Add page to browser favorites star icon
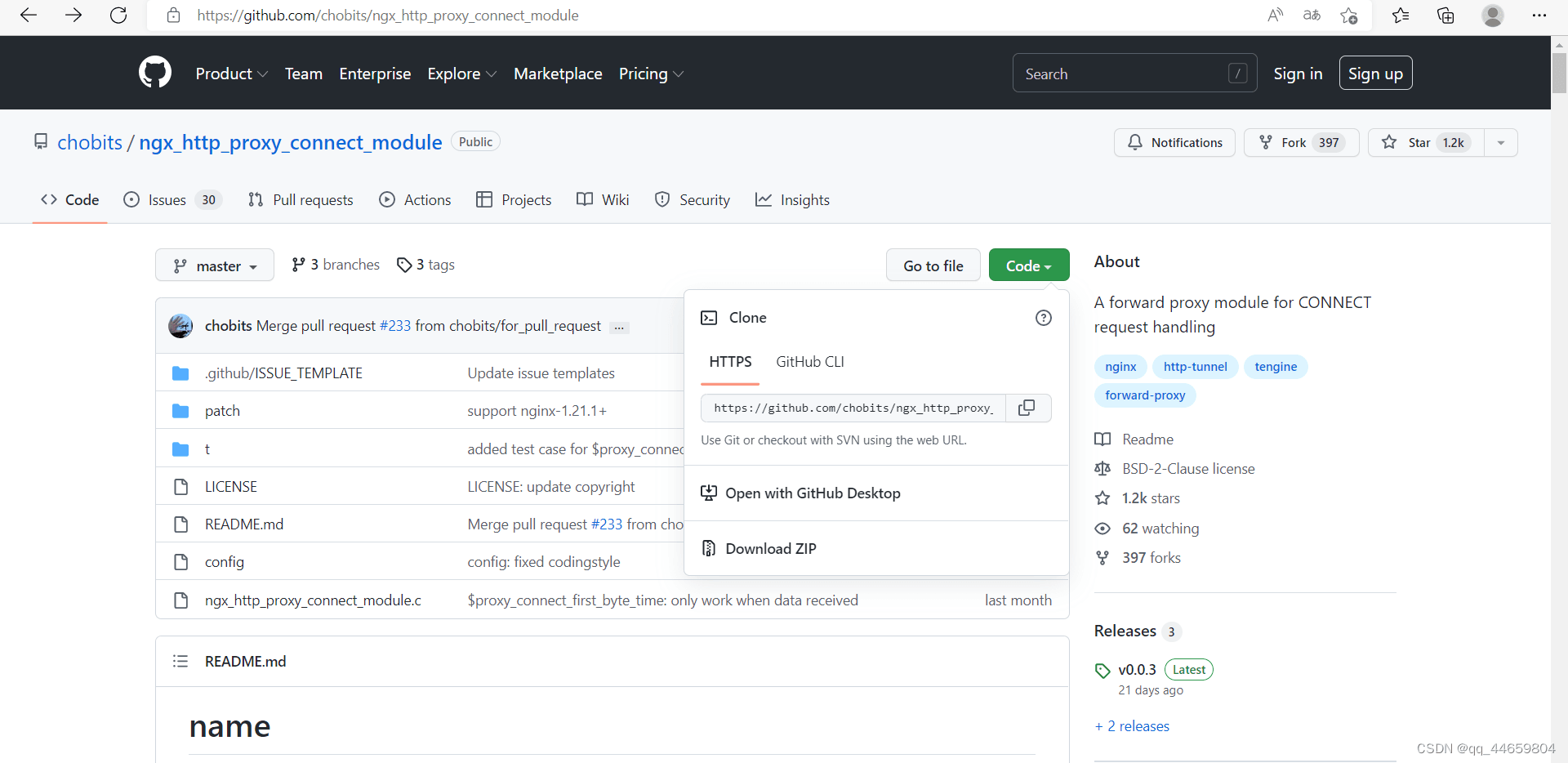This screenshot has width=1568, height=763. [1348, 16]
